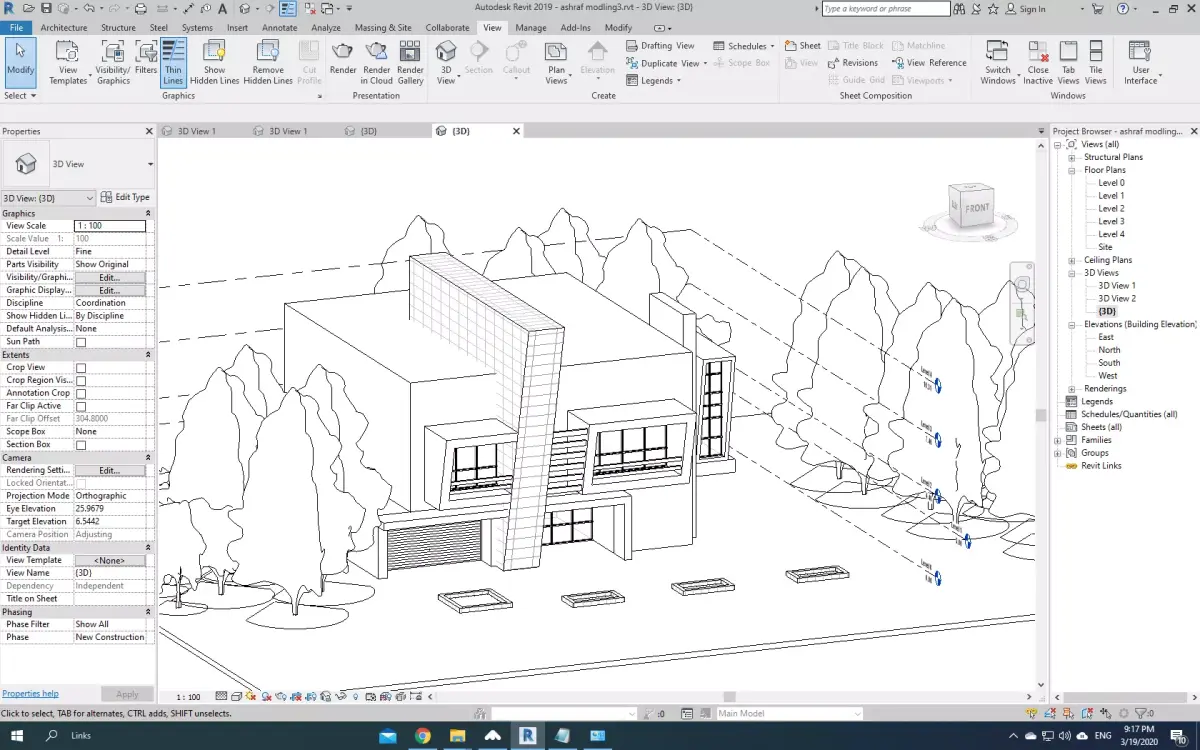Open Level 2 floor plan
The width and height of the screenshot is (1200, 750).
pos(1111,208)
